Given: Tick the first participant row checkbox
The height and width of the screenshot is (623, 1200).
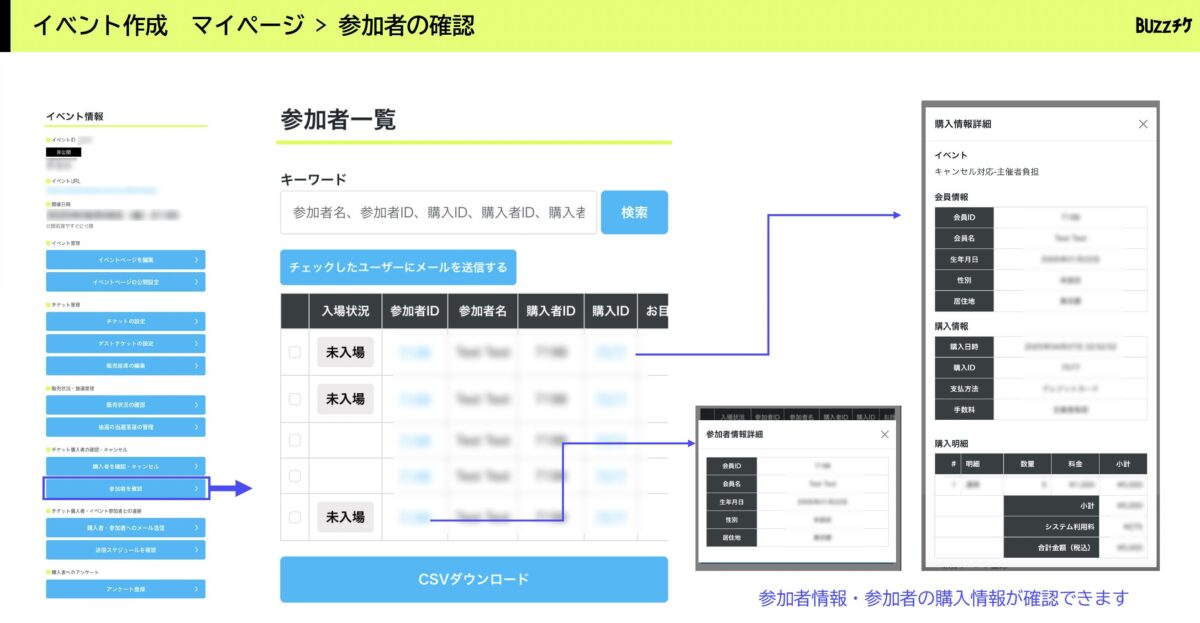Looking at the screenshot, I should (294, 352).
